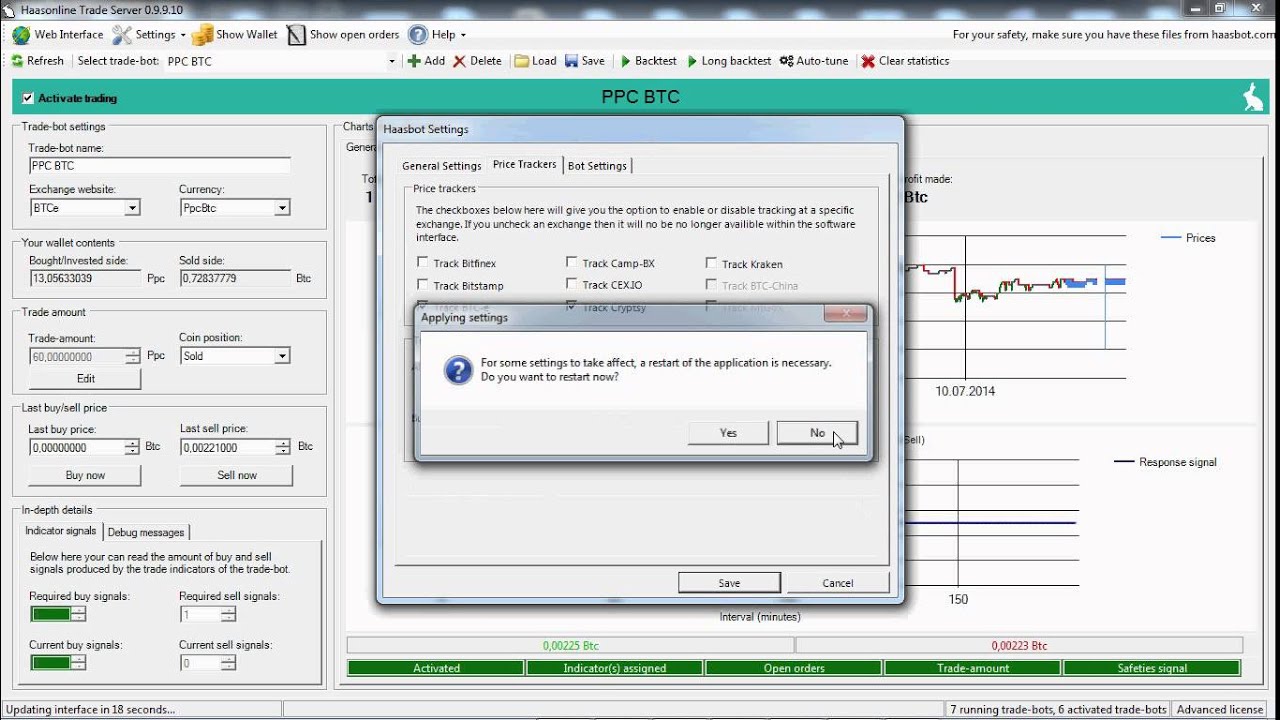Viewport: 1280px width, 720px height.
Task: Click Save in Haasbot Settings
Action: click(729, 583)
